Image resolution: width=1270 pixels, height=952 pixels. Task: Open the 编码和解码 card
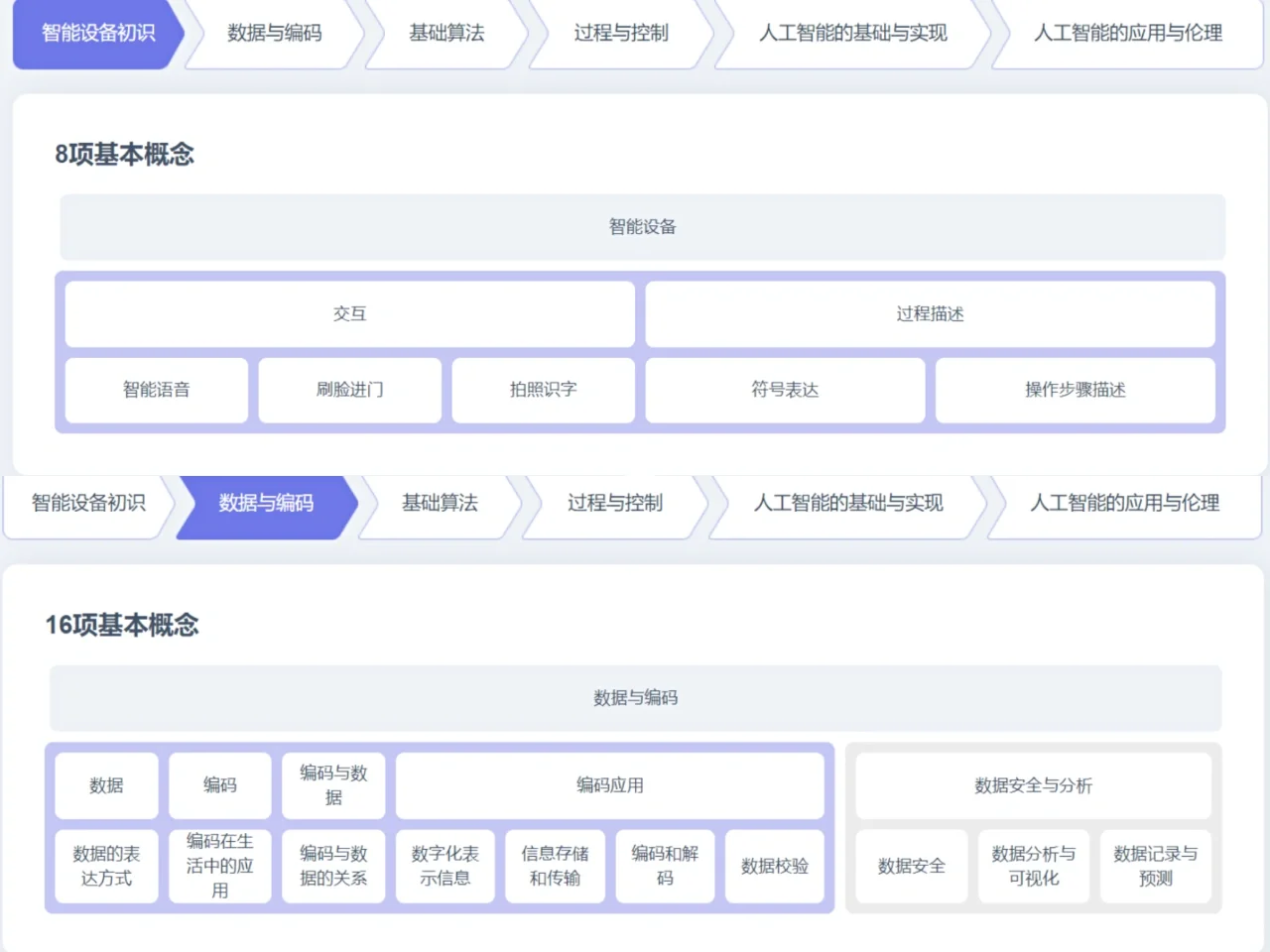(x=665, y=866)
